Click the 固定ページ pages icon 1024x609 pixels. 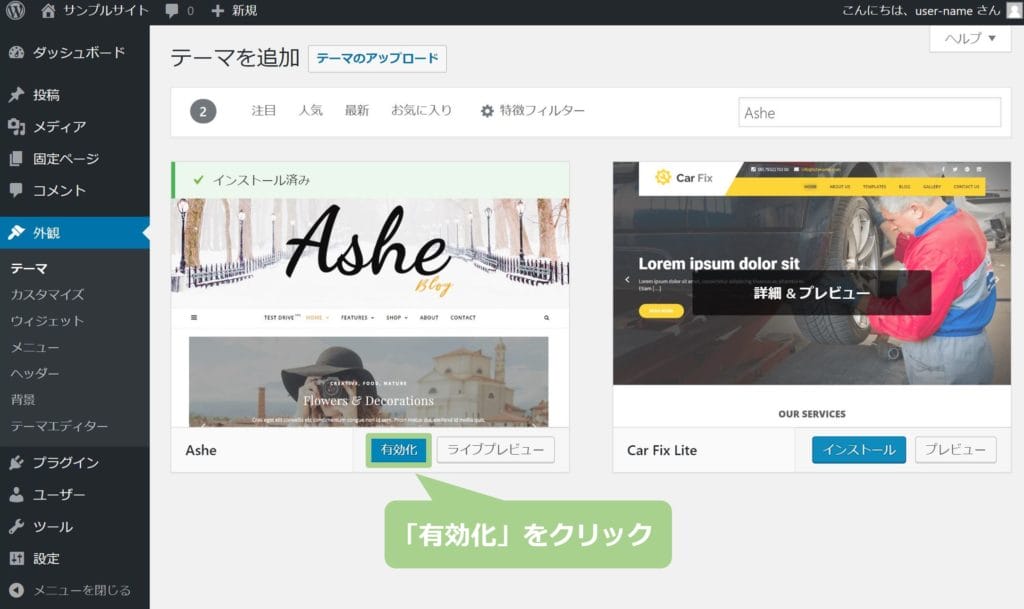[x=16, y=159]
